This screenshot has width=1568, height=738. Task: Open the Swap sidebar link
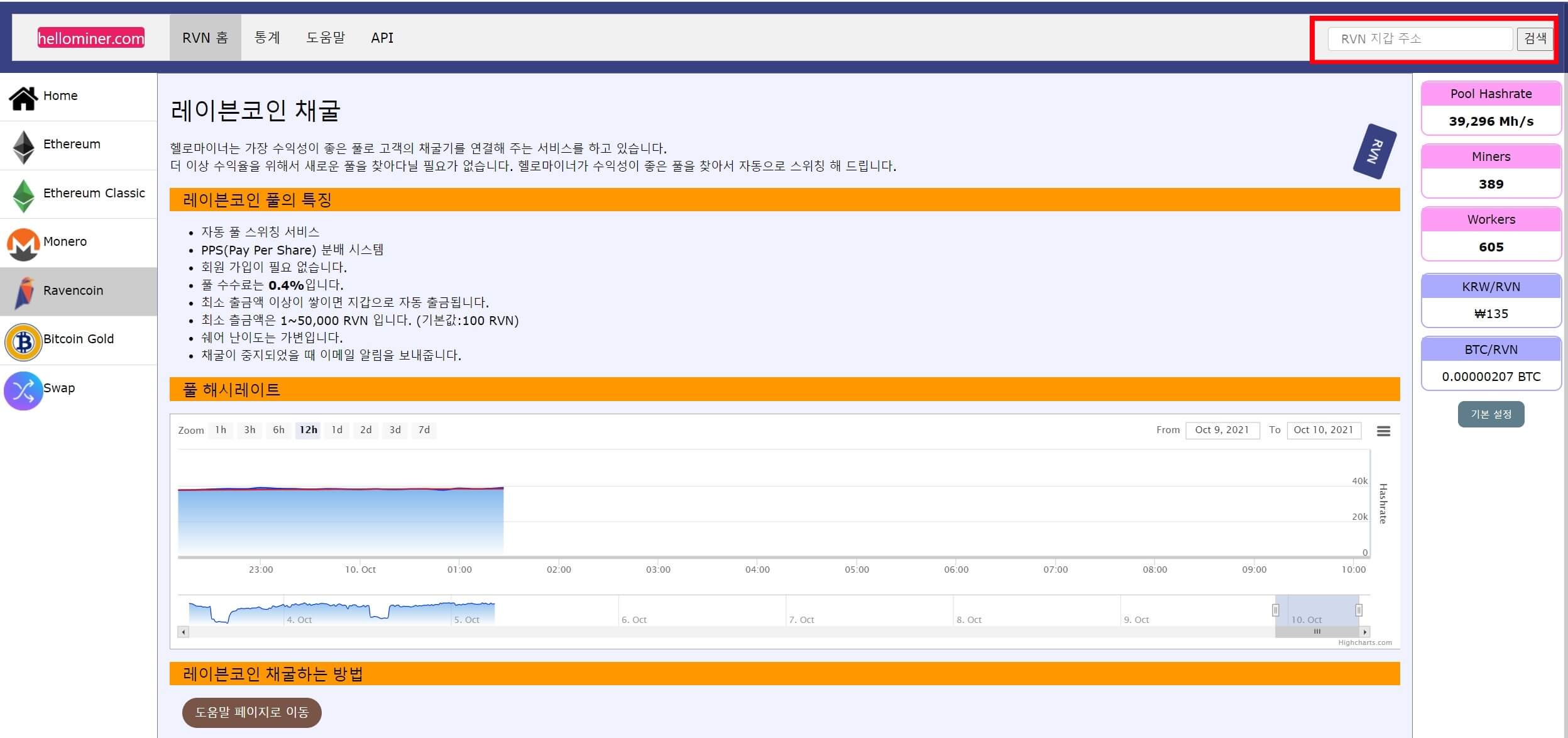[79, 389]
